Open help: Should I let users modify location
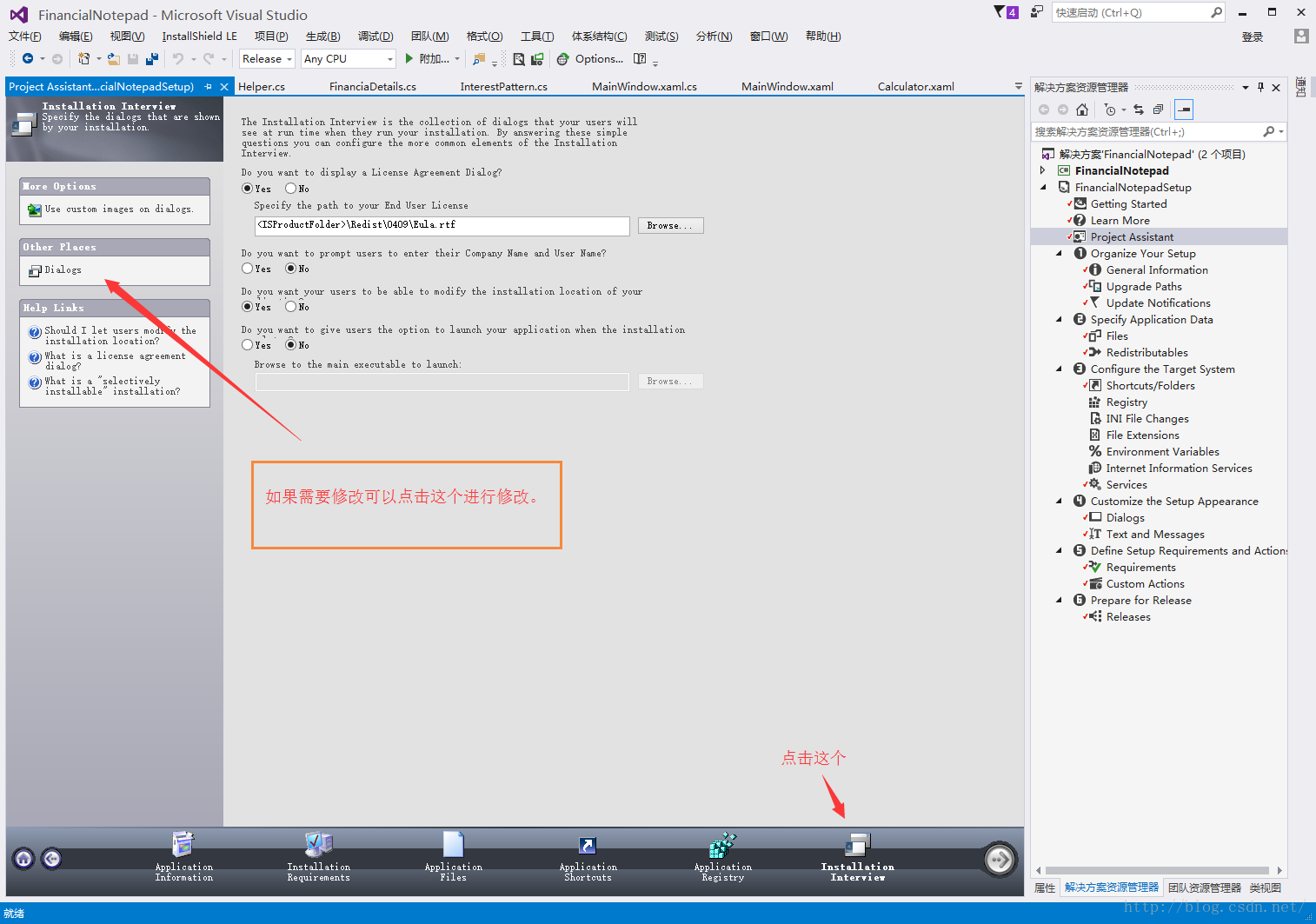 pyautogui.click(x=120, y=336)
